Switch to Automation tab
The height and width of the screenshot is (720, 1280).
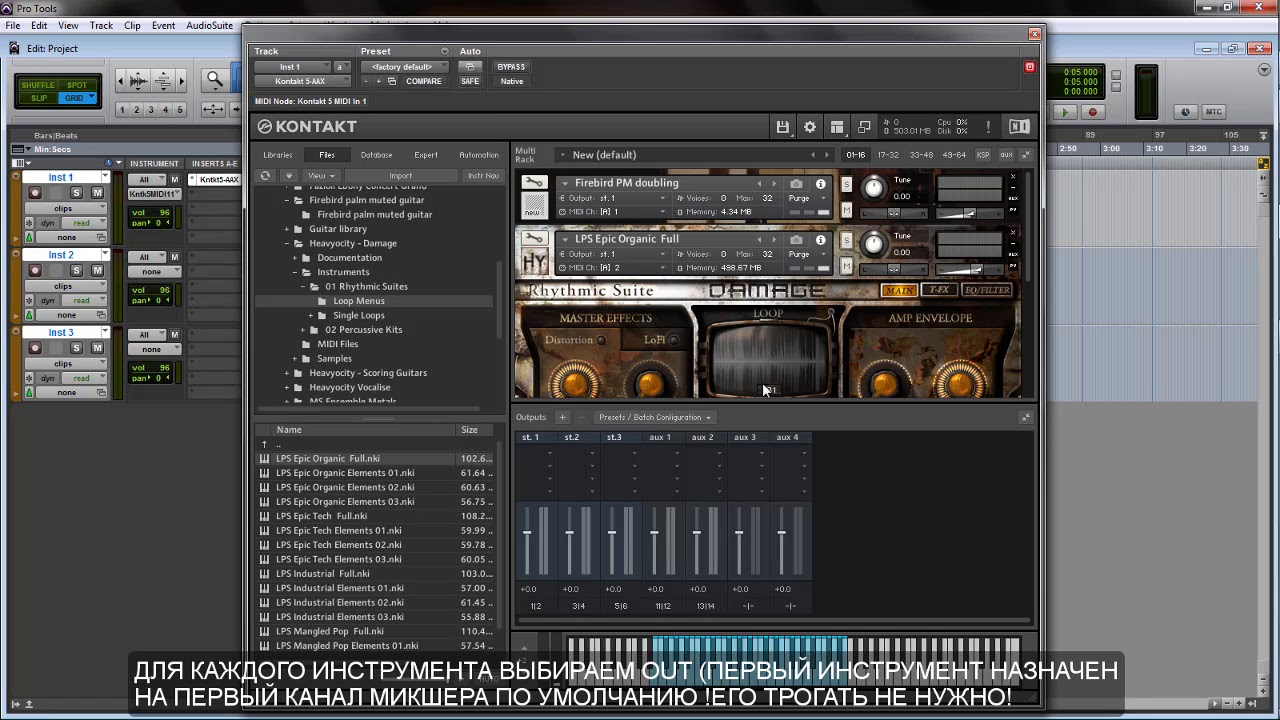tap(478, 155)
